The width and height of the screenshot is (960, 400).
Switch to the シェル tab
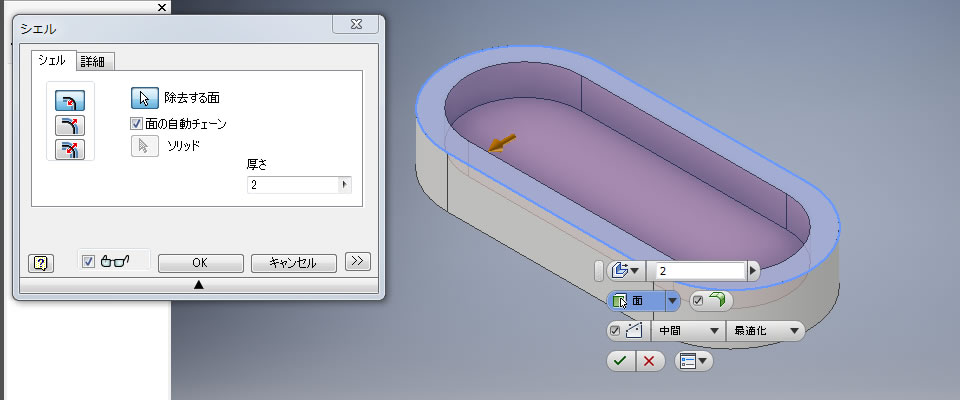(51, 61)
